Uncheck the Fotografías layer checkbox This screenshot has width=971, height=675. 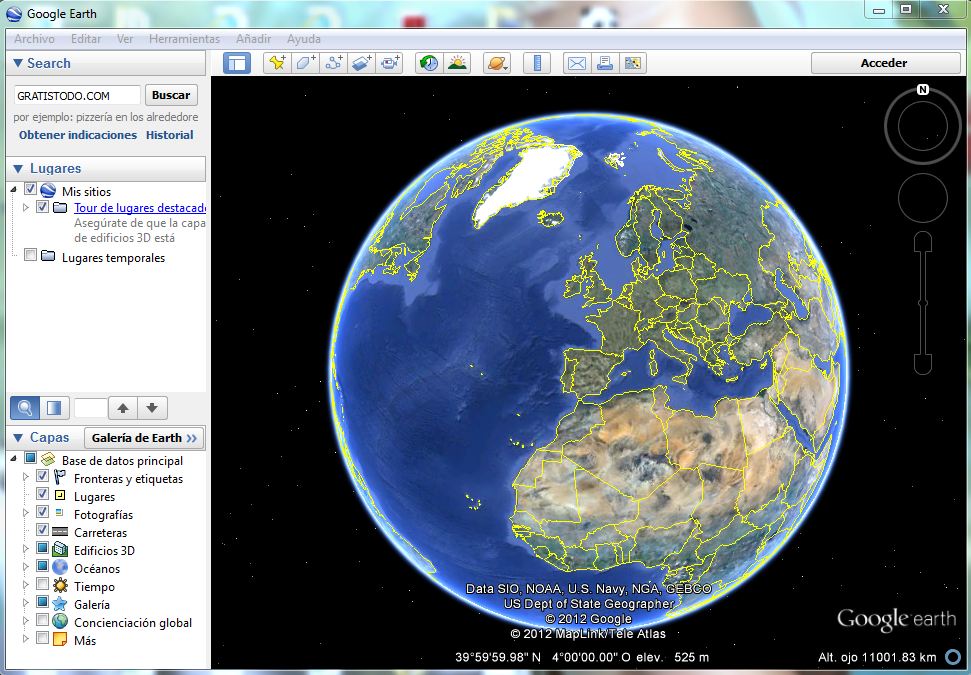coord(42,512)
